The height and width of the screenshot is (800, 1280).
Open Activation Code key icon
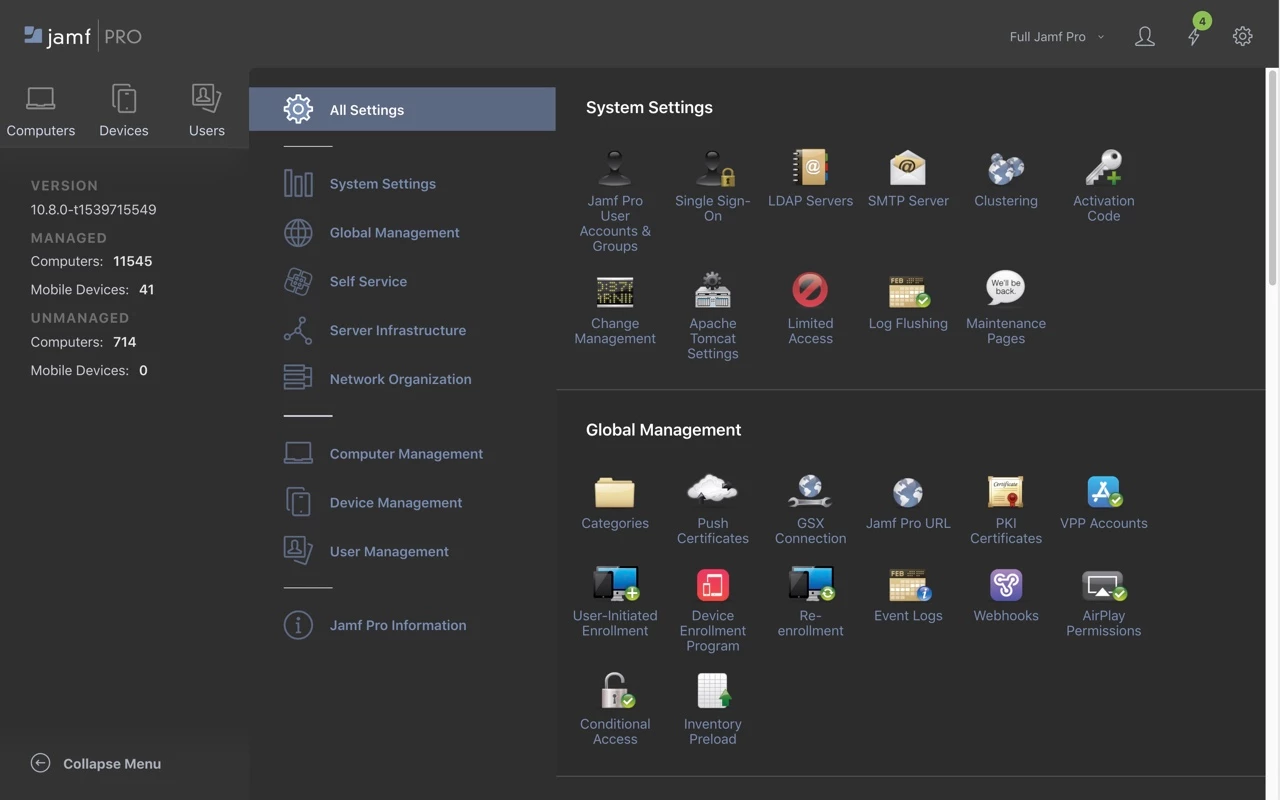coord(1104,168)
